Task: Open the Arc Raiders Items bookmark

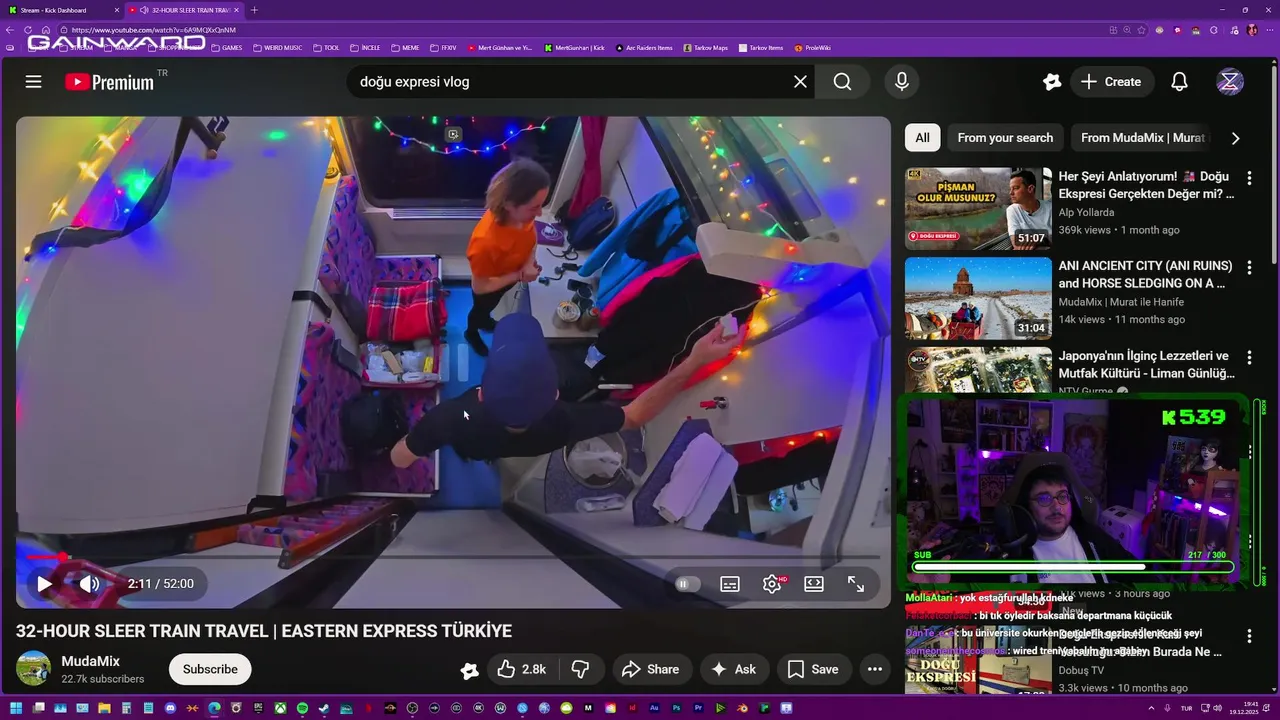Action: pos(644,47)
